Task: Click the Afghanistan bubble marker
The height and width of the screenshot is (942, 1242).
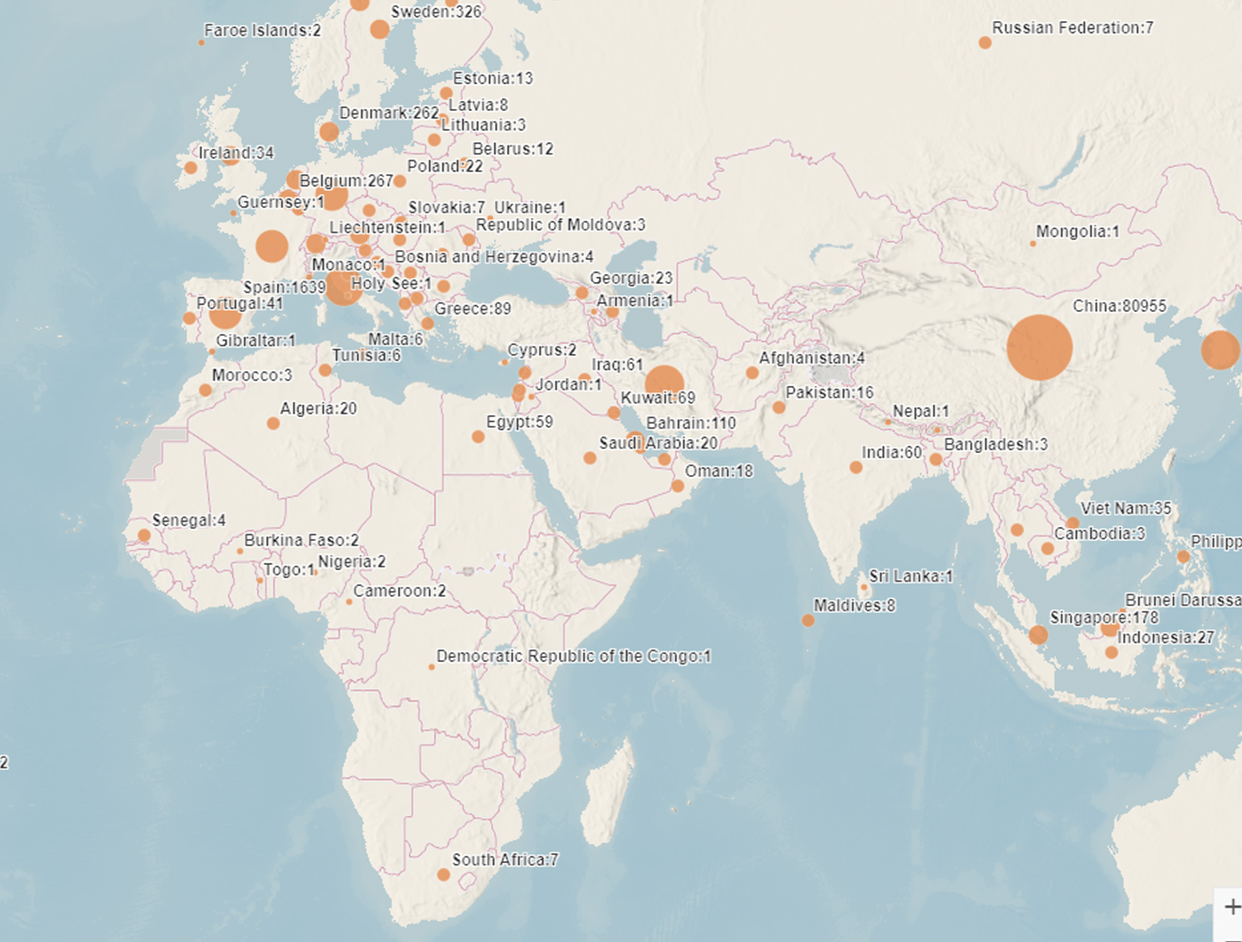Action: click(x=752, y=373)
